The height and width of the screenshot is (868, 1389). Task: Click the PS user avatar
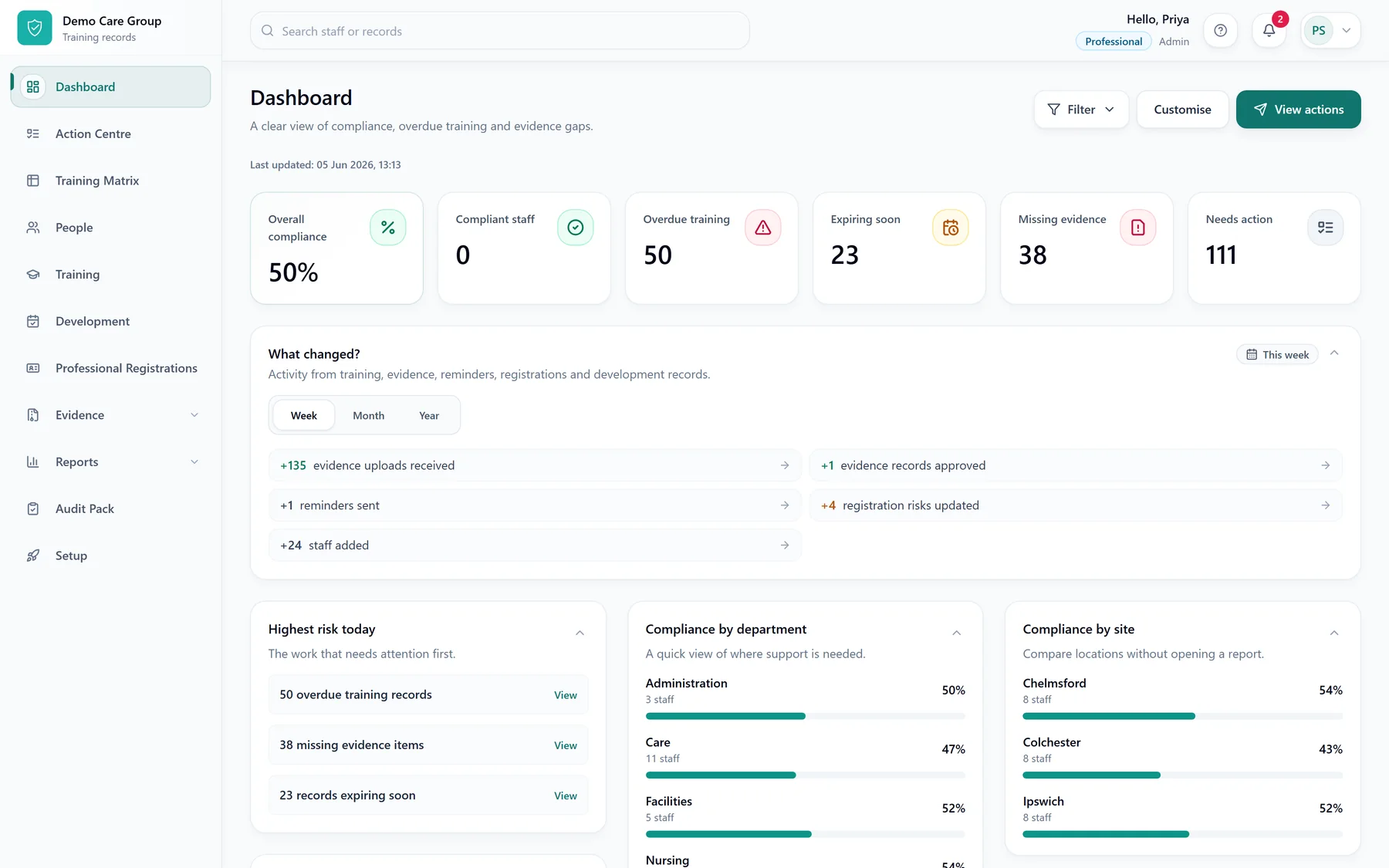tap(1318, 31)
